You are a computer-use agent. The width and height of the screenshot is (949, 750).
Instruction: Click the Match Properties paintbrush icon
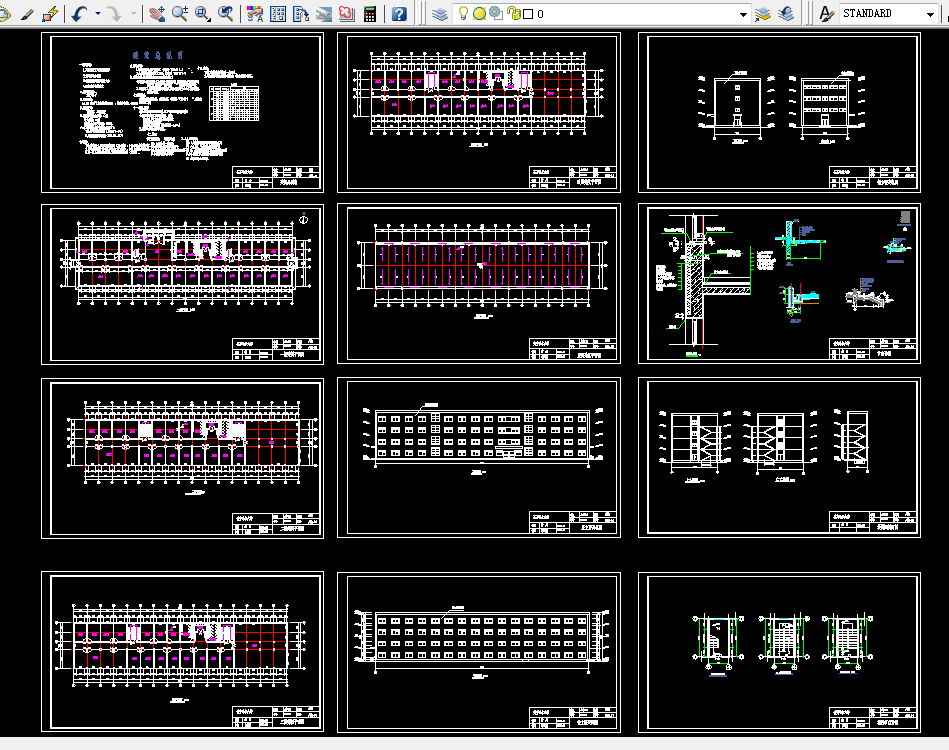click(x=27, y=13)
